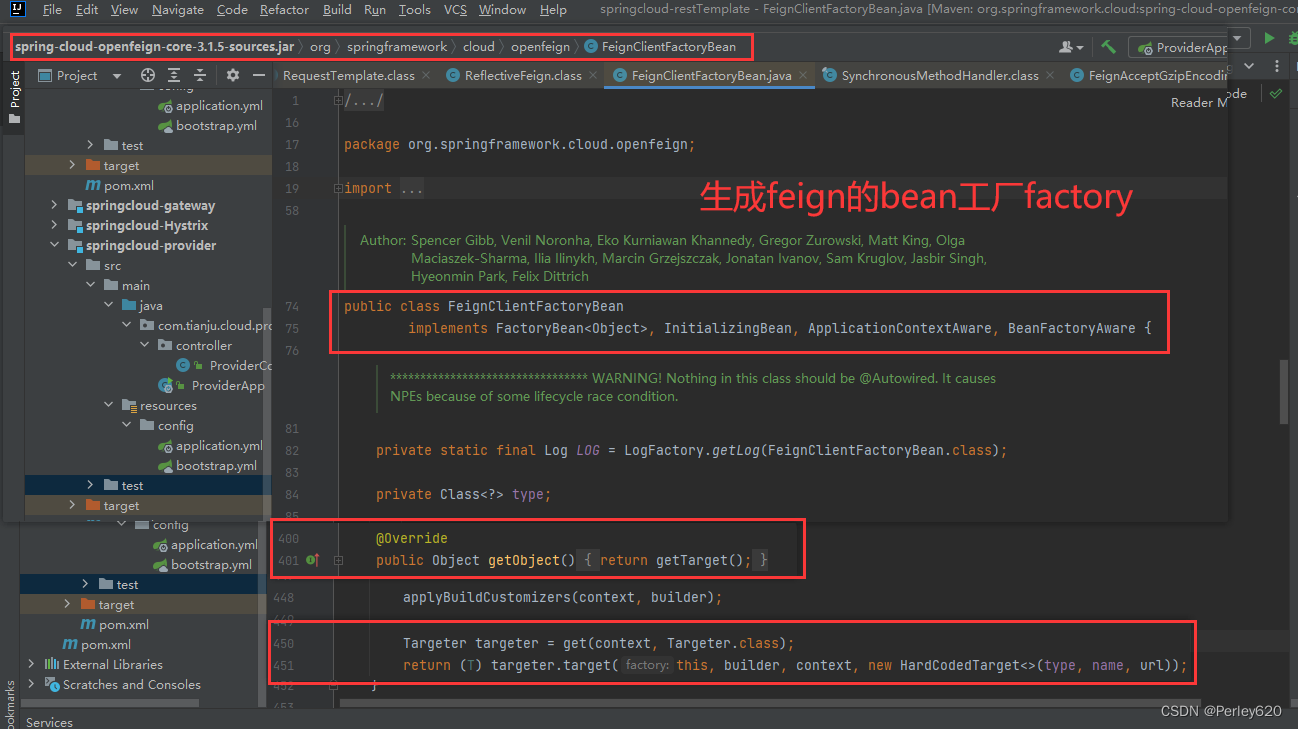The width and height of the screenshot is (1298, 729).
Task: Switch to FeignAcceptGzipEncoding tab
Action: 1149,76
